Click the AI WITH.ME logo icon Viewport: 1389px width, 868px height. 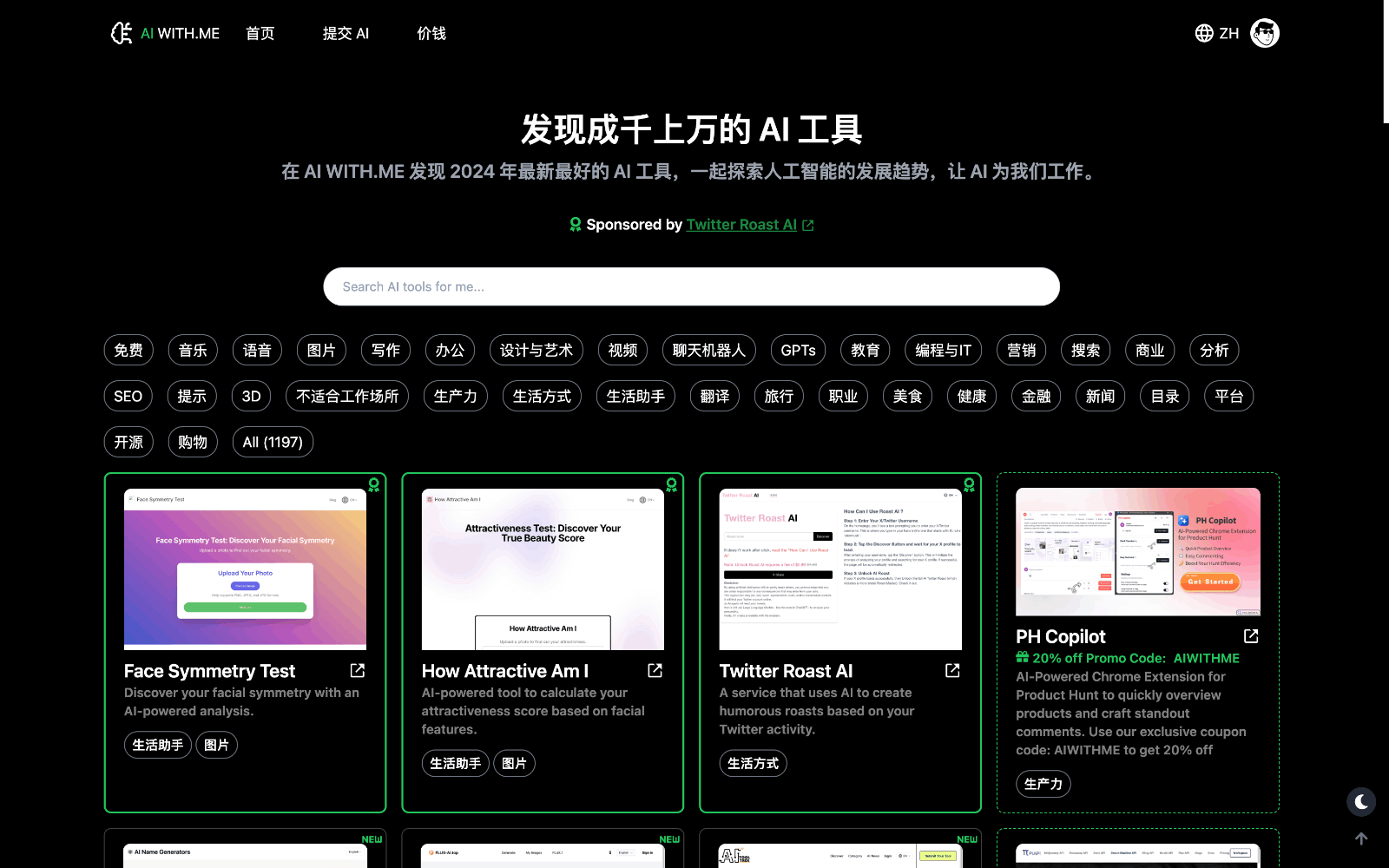(x=121, y=32)
